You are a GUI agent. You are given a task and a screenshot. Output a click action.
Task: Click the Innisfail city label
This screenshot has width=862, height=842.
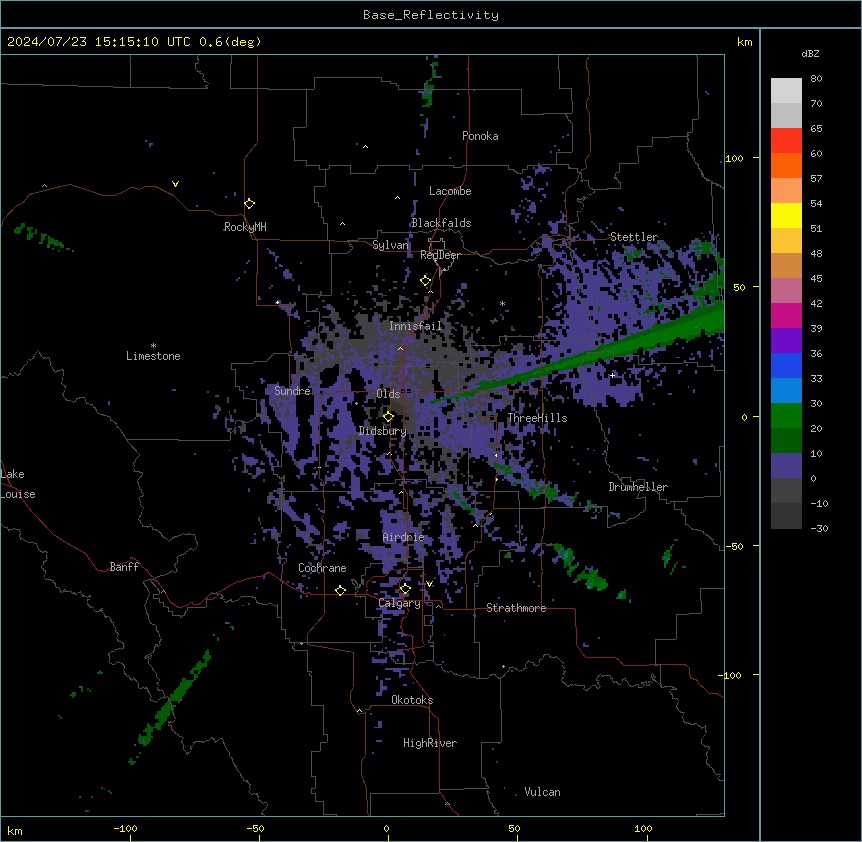point(416,326)
